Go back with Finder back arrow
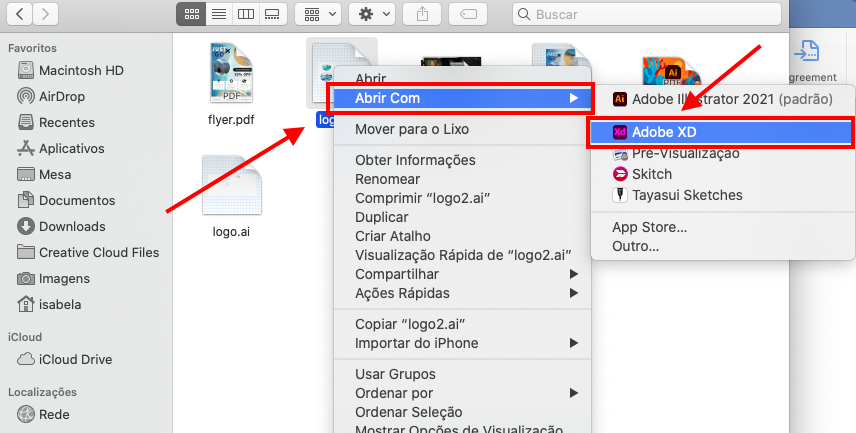 [x=20, y=14]
